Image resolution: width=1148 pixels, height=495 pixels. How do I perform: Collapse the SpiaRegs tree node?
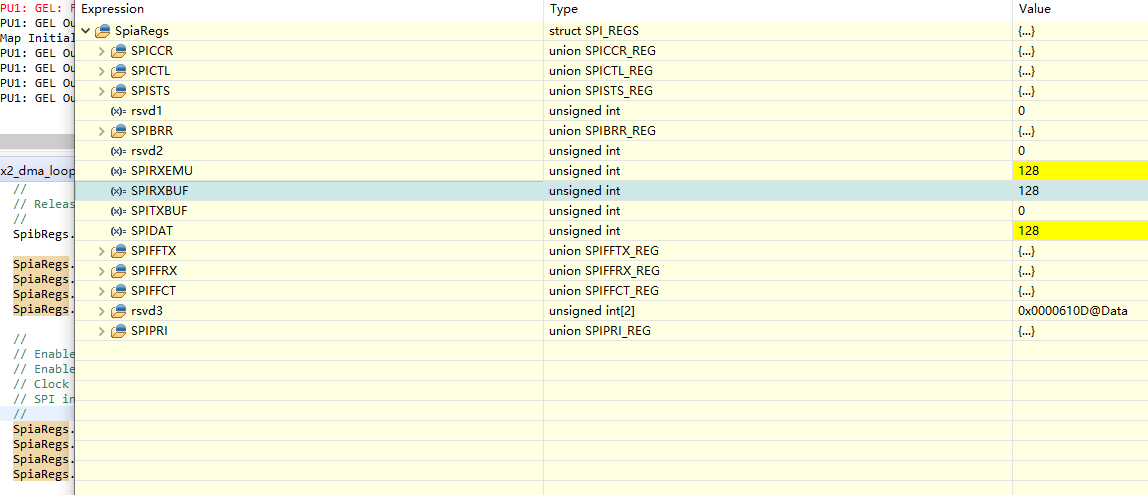pyautogui.click(x=86, y=31)
